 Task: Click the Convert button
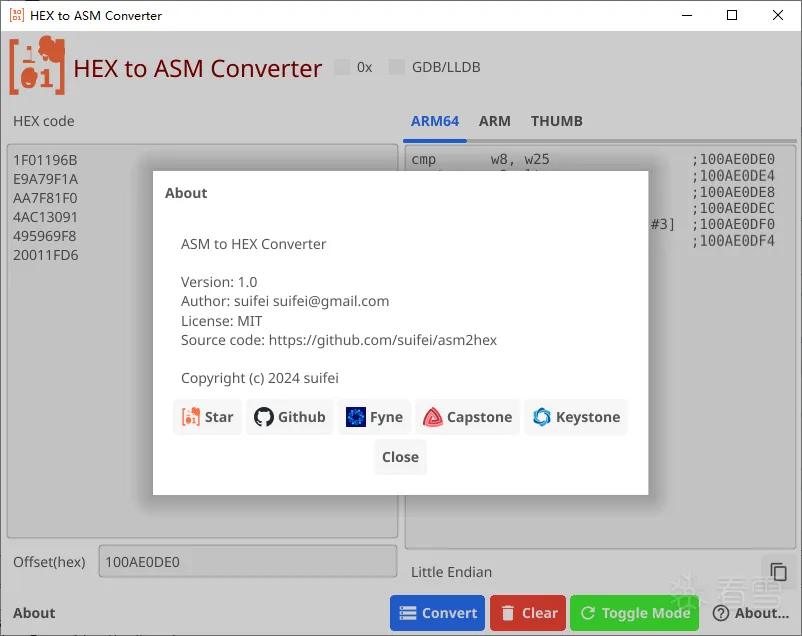click(437, 612)
